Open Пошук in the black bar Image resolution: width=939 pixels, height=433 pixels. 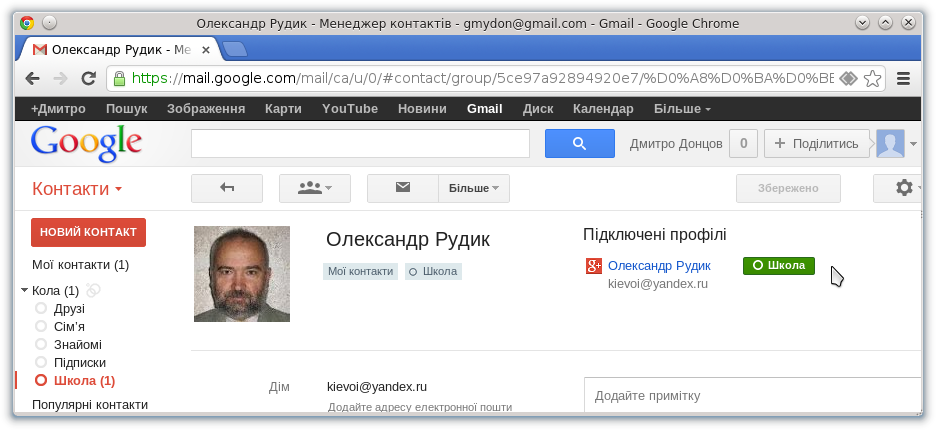coord(126,109)
